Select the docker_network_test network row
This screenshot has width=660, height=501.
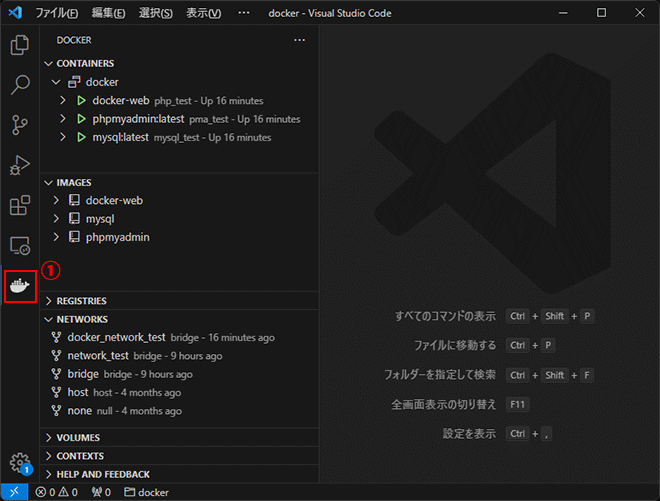coord(180,337)
